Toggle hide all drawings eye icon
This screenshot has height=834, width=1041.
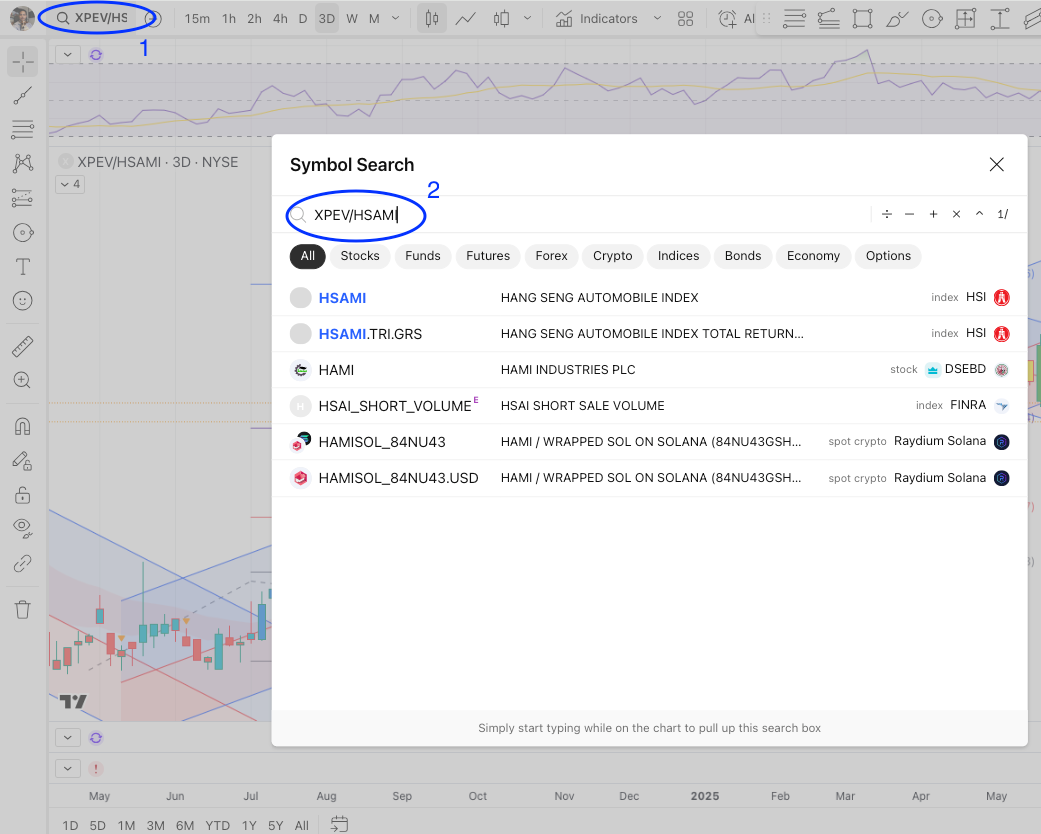[23, 529]
